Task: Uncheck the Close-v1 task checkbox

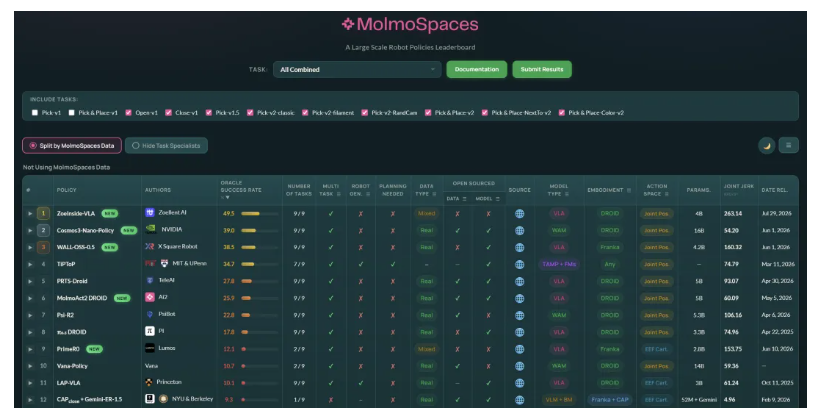Action: tap(169, 112)
